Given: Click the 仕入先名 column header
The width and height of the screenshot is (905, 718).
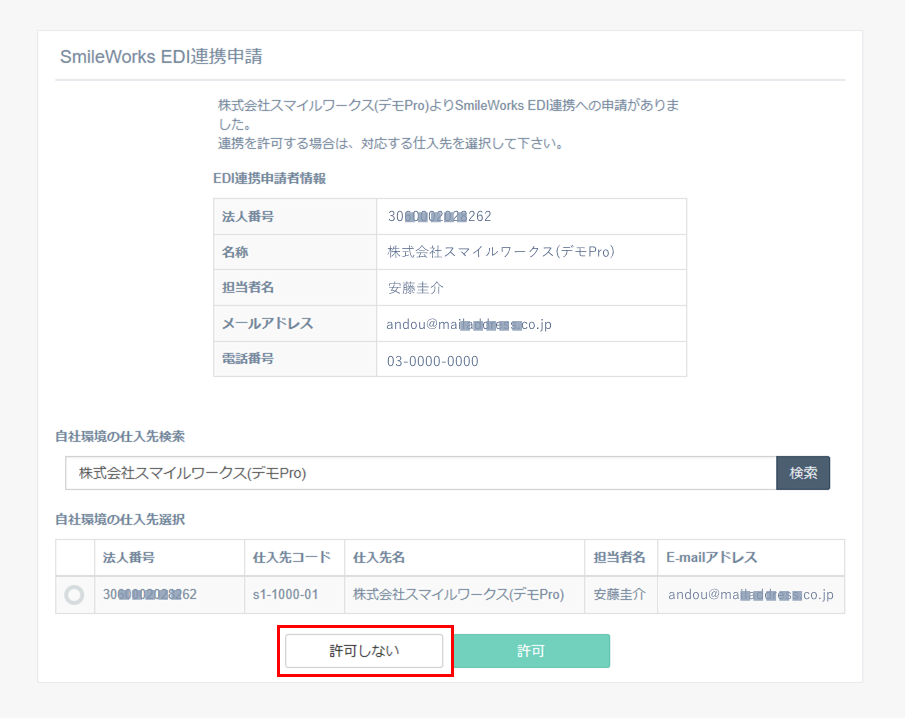Looking at the screenshot, I should click(x=379, y=557).
